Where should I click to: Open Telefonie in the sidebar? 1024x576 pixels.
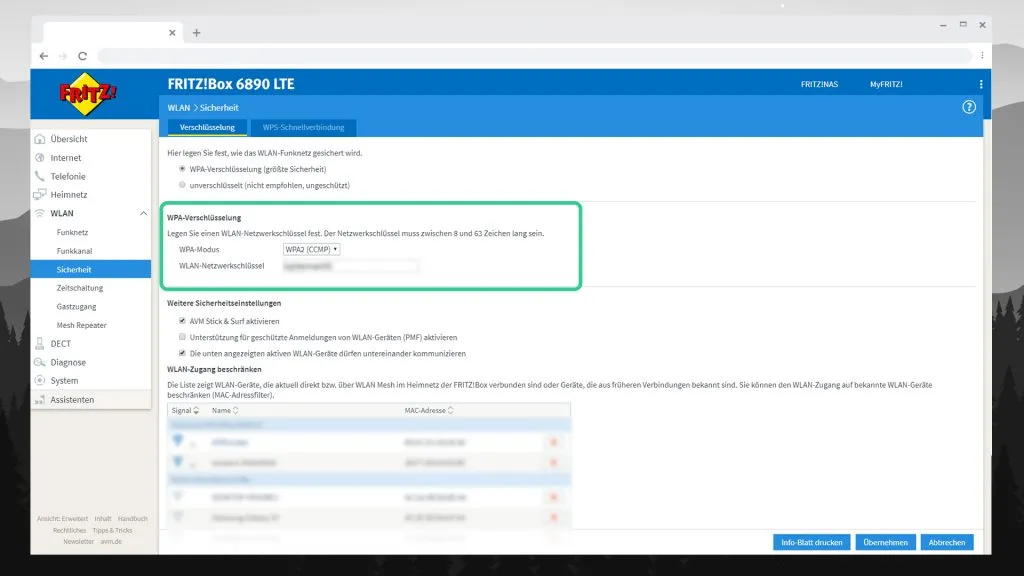tap(68, 176)
